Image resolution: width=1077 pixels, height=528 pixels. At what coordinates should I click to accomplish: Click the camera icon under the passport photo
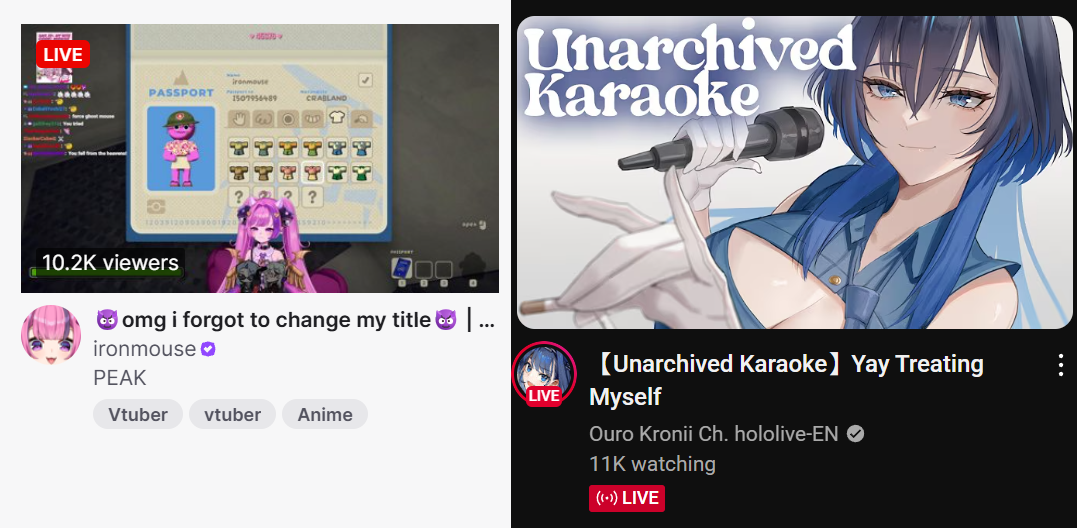pos(156,206)
